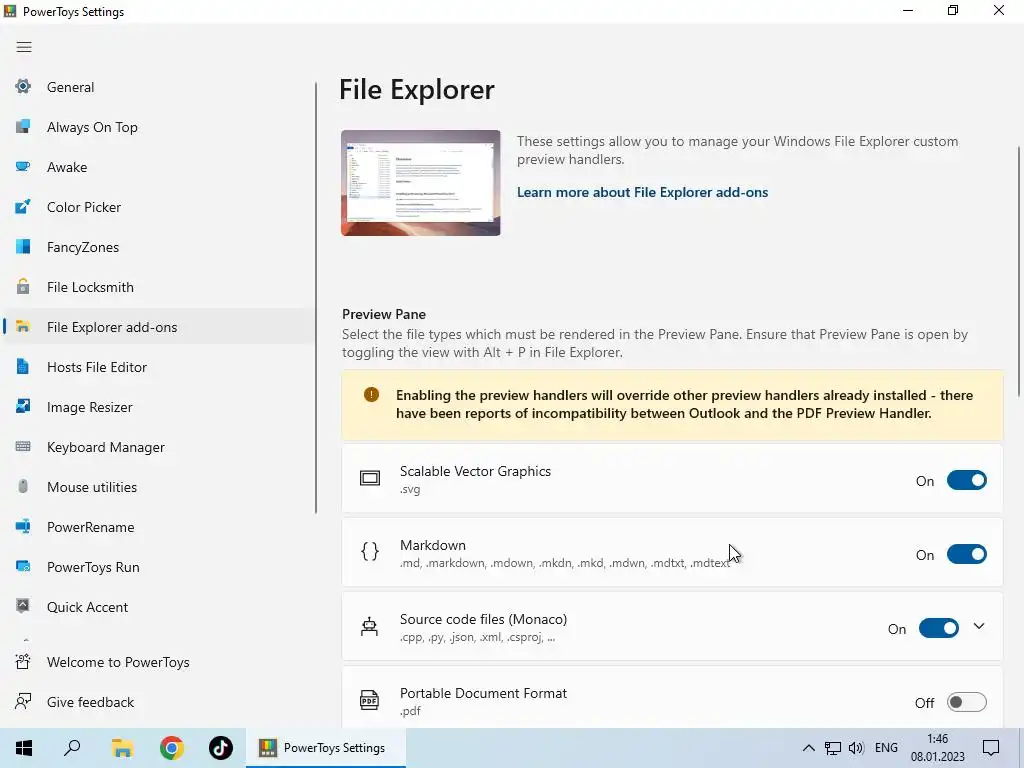The height and width of the screenshot is (768, 1024).
Task: Go to Keyboard Manager page
Action: [x=159, y=447]
